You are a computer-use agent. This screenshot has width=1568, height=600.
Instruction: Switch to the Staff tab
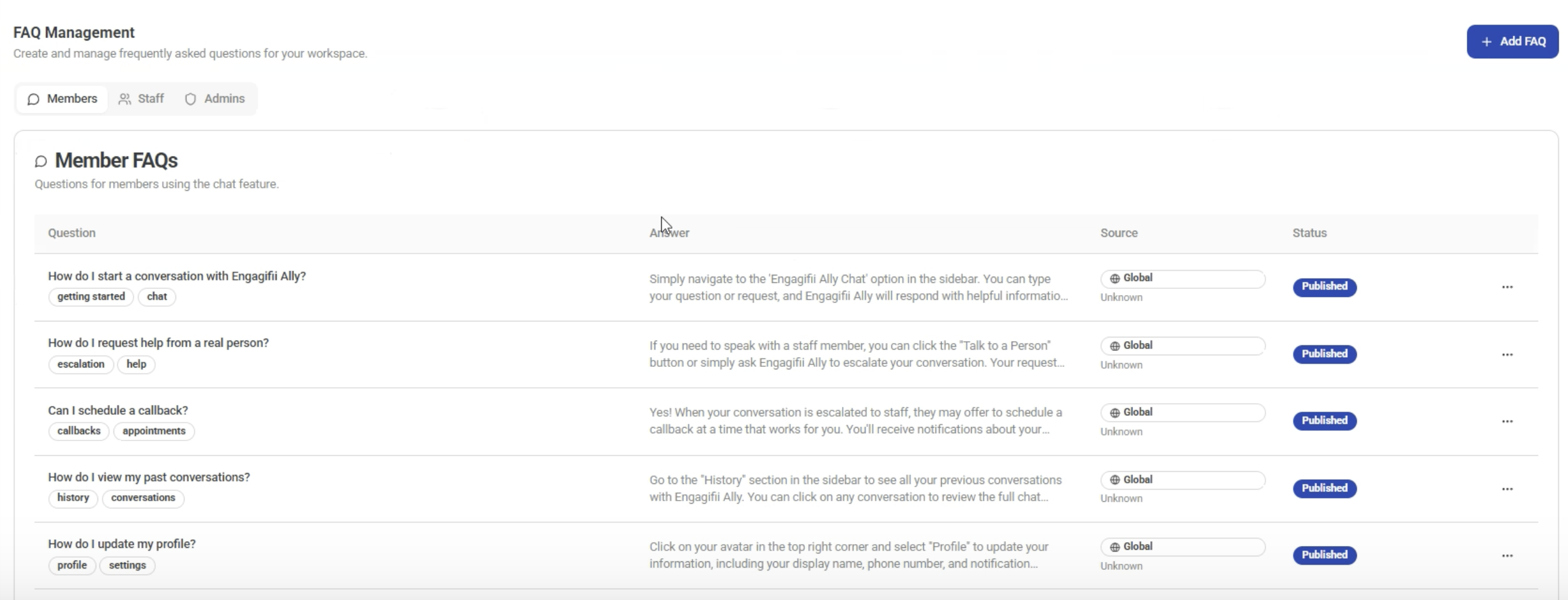point(142,99)
